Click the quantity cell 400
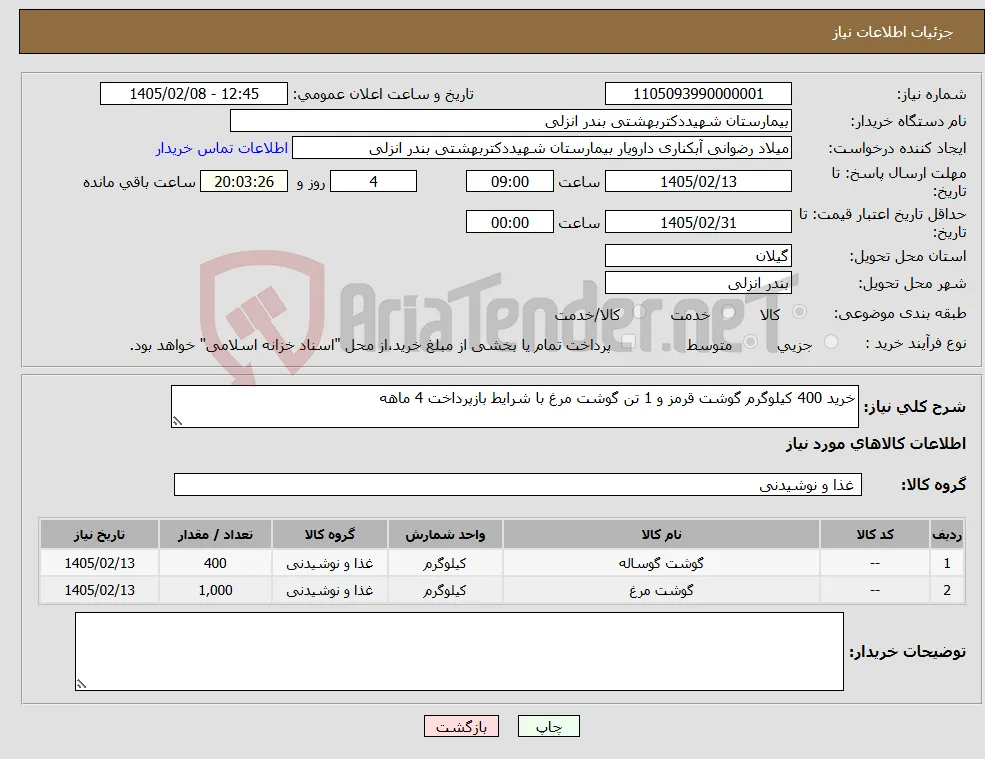This screenshot has width=985, height=759. pyautogui.click(x=215, y=563)
